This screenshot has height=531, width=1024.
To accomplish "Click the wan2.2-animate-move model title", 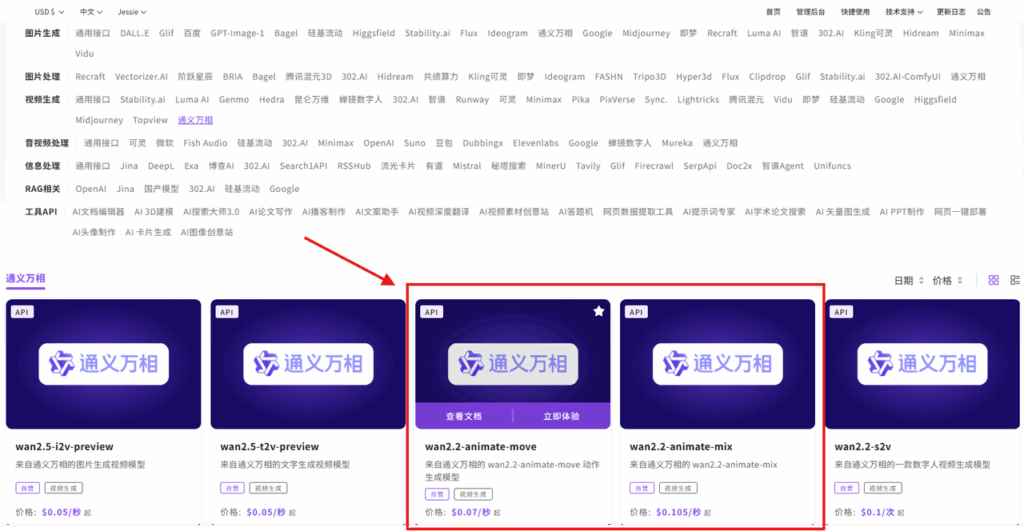I will (x=481, y=447).
